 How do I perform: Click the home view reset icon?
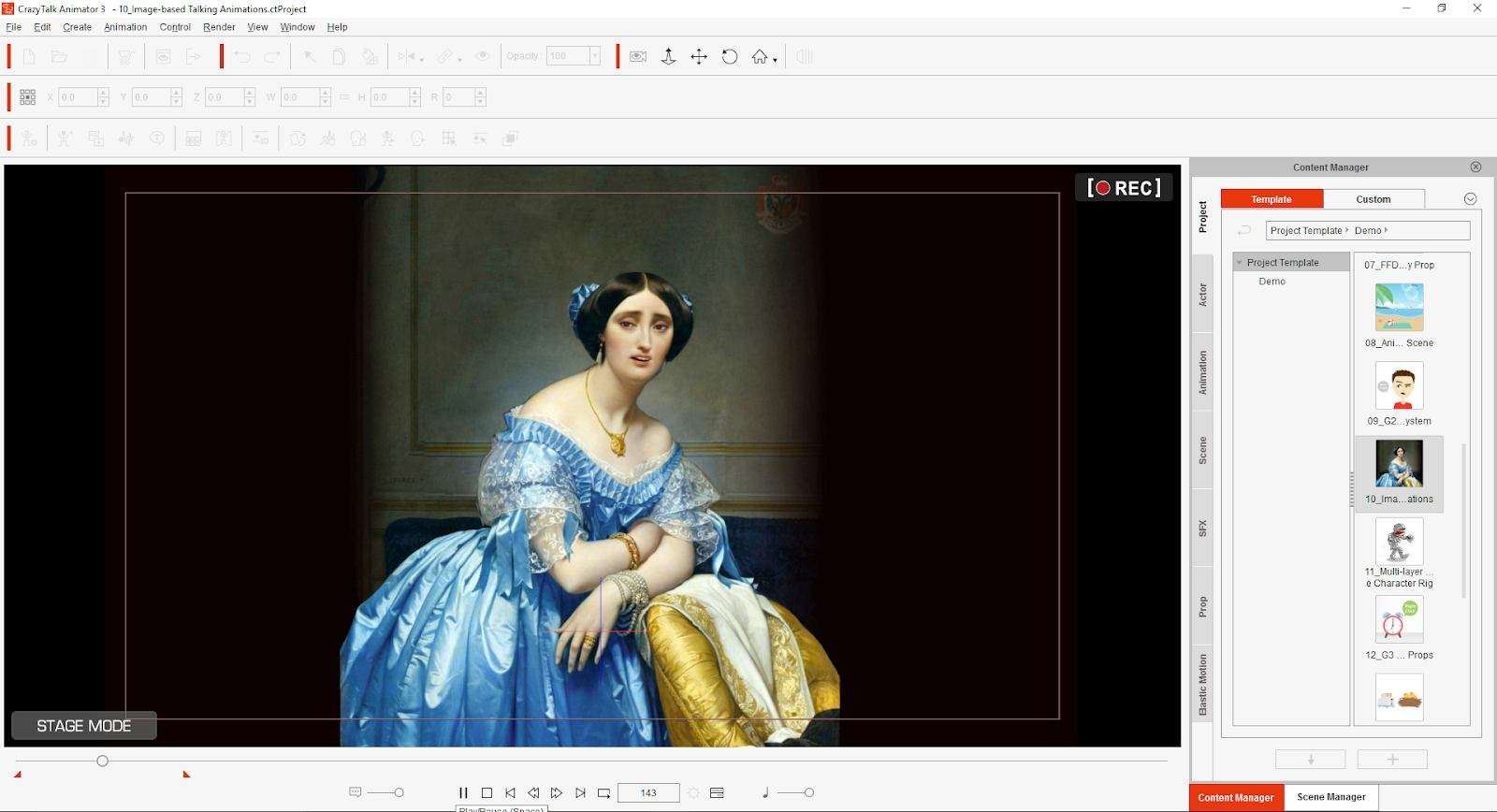click(760, 56)
